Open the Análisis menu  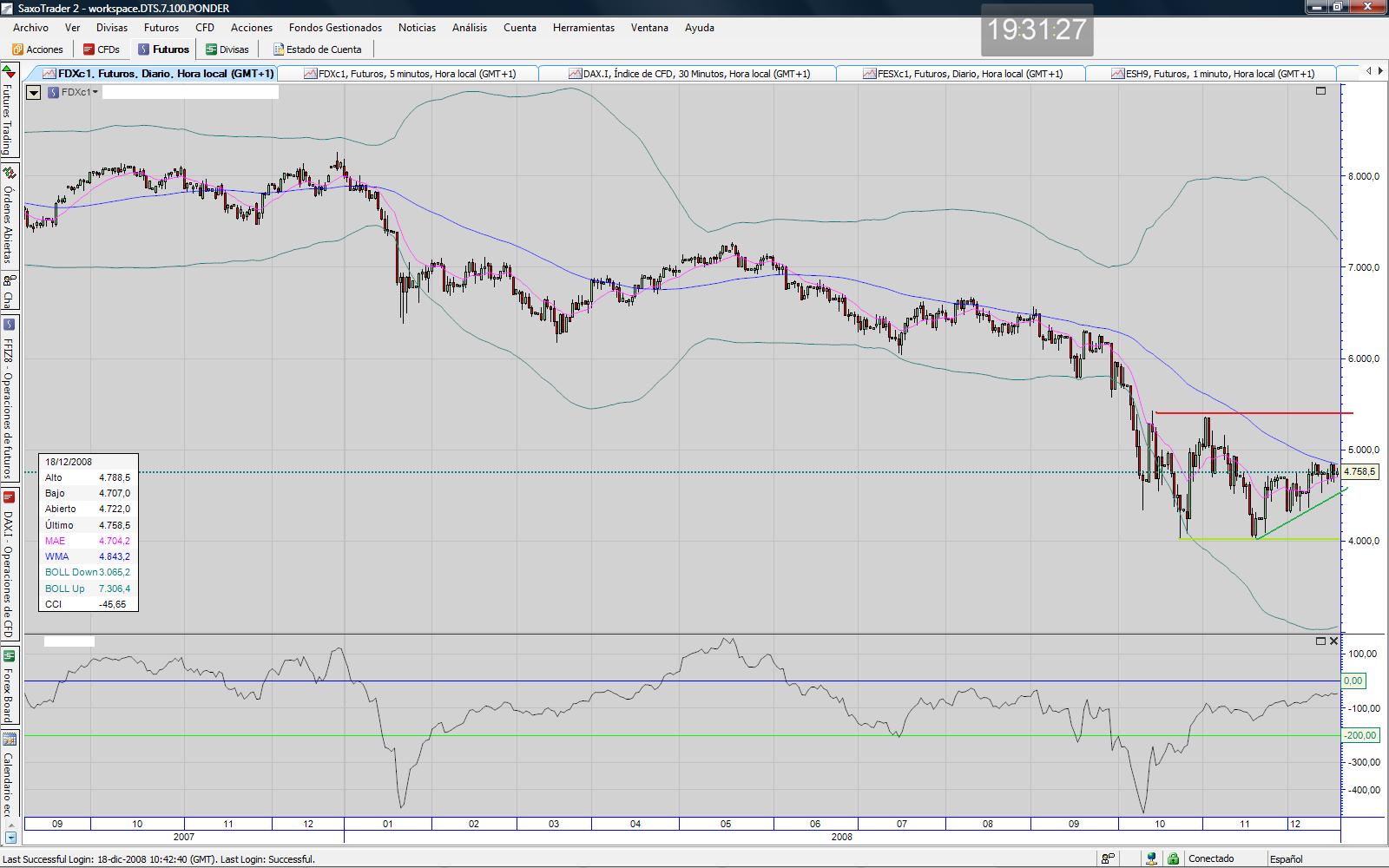point(469,28)
